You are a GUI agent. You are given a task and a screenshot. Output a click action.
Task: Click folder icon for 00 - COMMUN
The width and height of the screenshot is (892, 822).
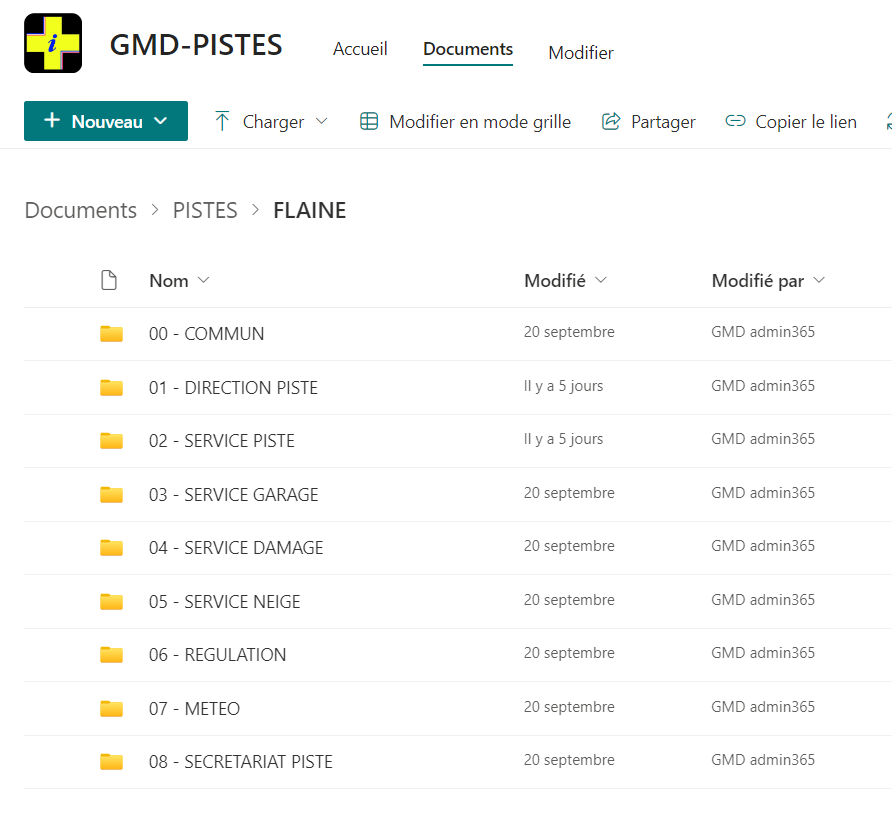pyautogui.click(x=112, y=333)
